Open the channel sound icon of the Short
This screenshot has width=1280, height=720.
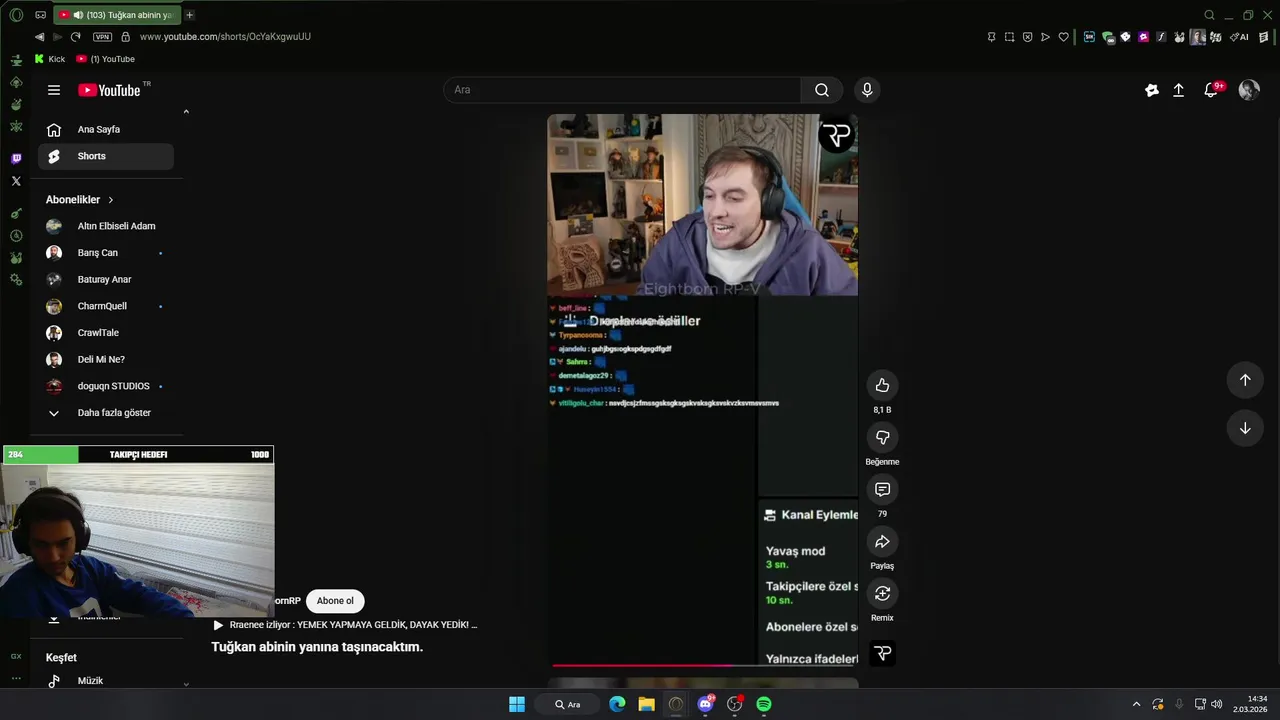(x=882, y=653)
